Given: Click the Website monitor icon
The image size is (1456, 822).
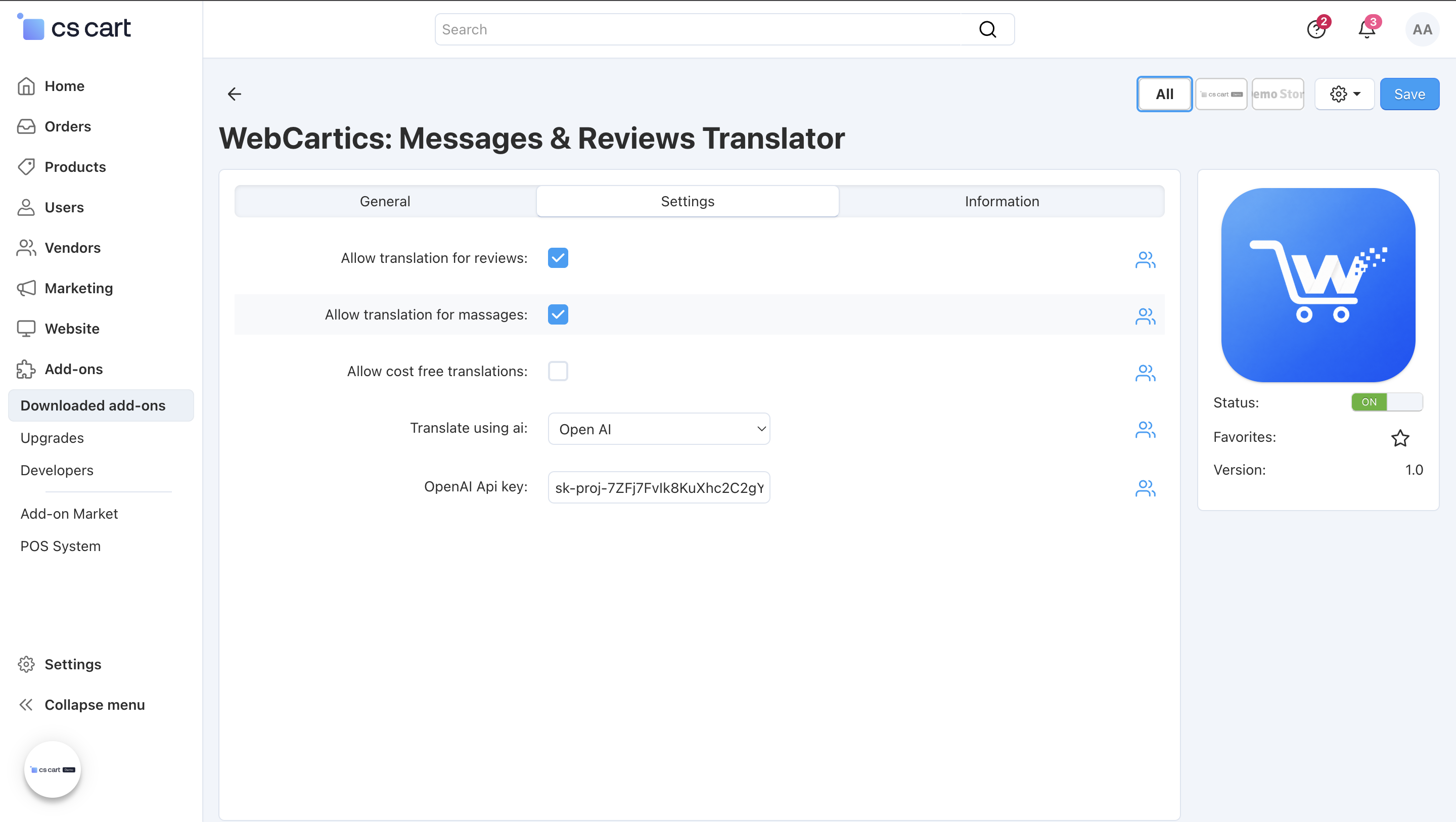Looking at the screenshot, I should click(x=26, y=329).
